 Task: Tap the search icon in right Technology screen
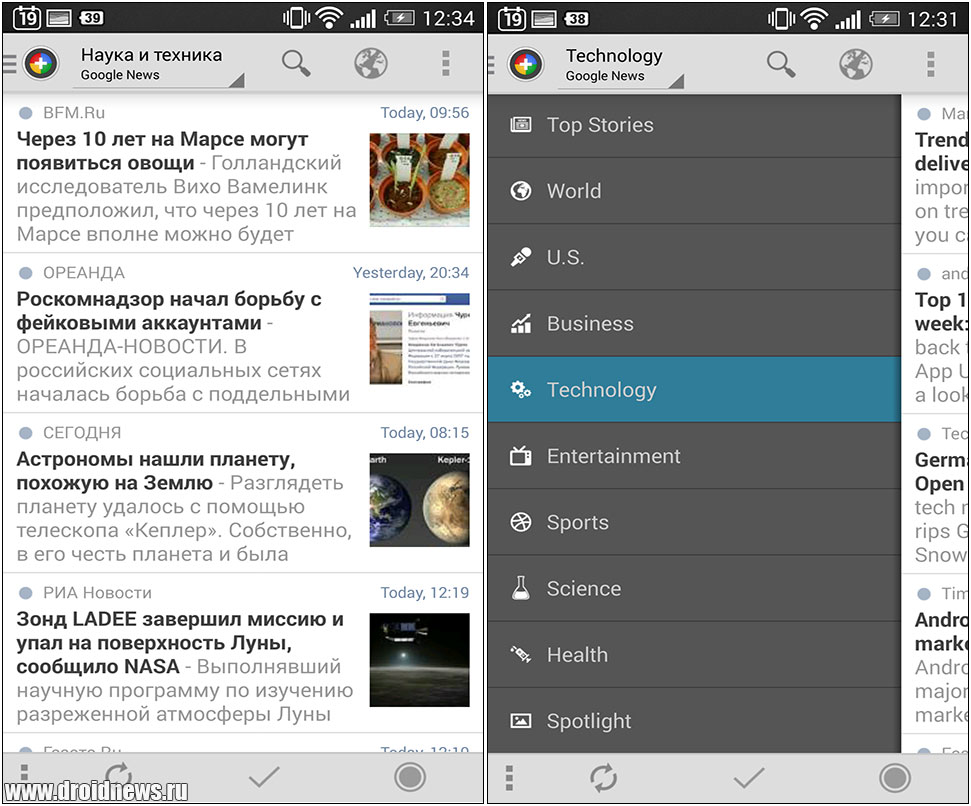[x=780, y=64]
